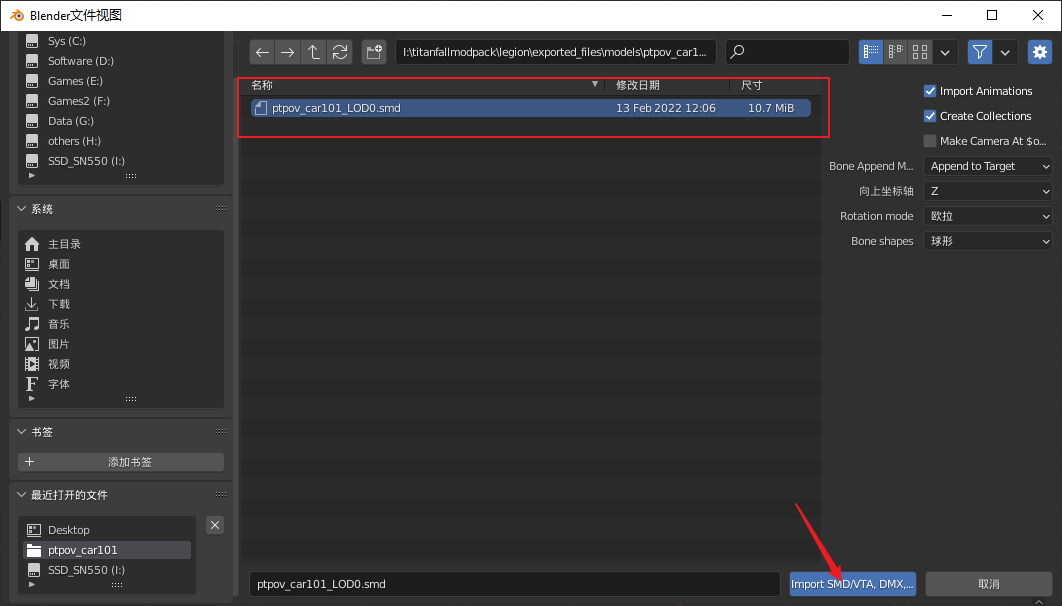Collapse the 最近打开的文件 panel
The image size is (1062, 606).
22,494
